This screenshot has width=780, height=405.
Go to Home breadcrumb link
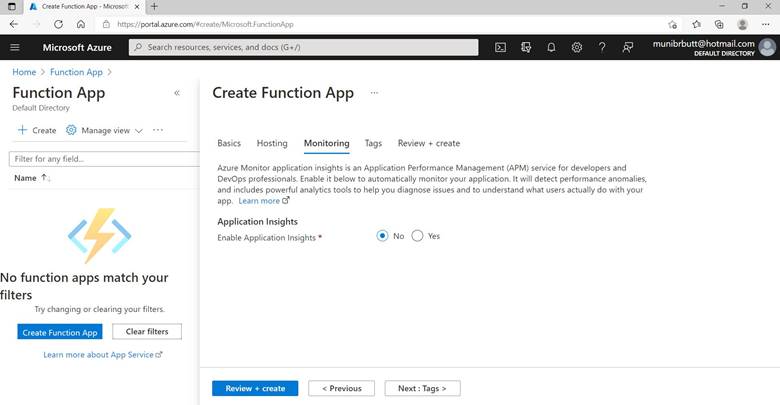[x=24, y=72]
